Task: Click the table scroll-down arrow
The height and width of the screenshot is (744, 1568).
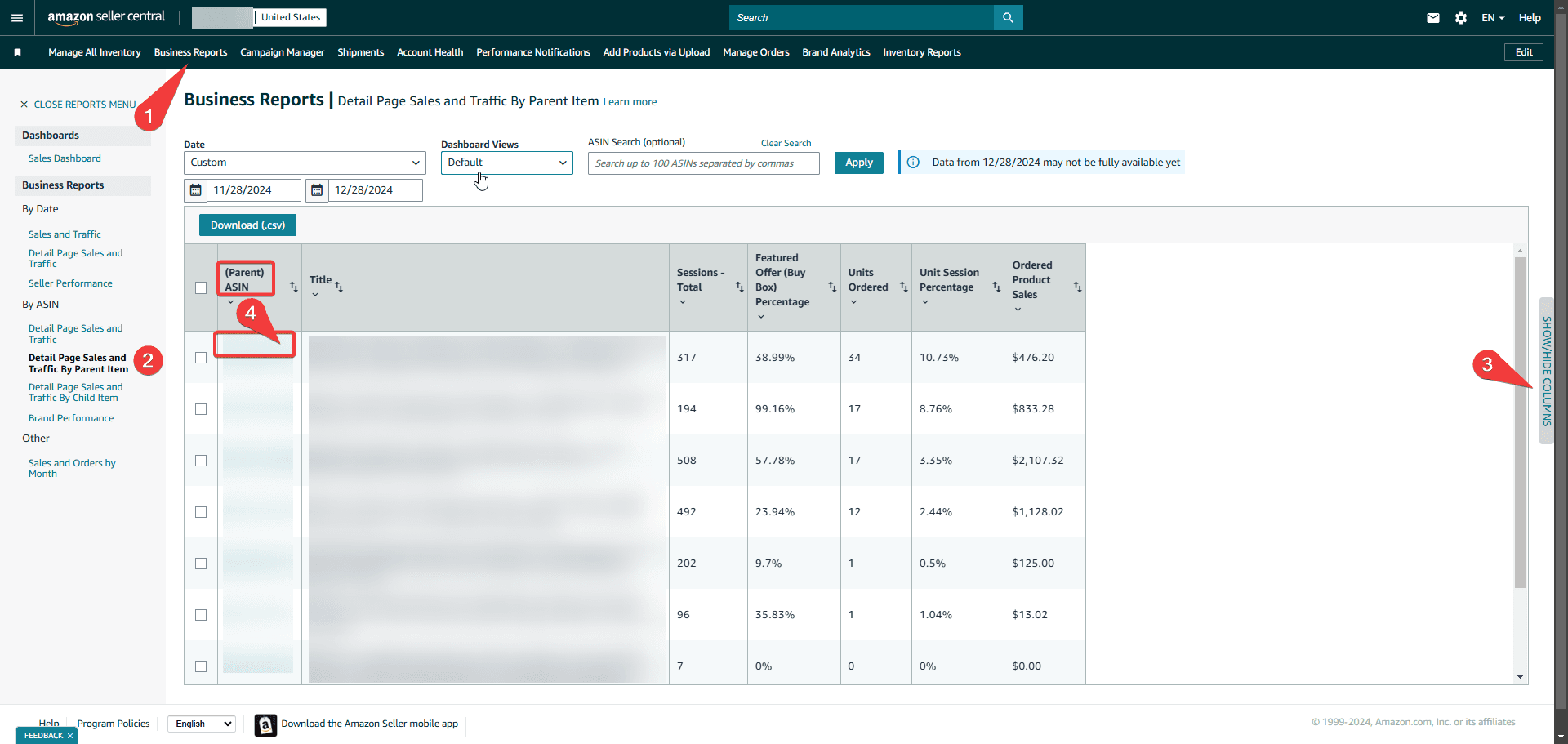Action: (1520, 677)
